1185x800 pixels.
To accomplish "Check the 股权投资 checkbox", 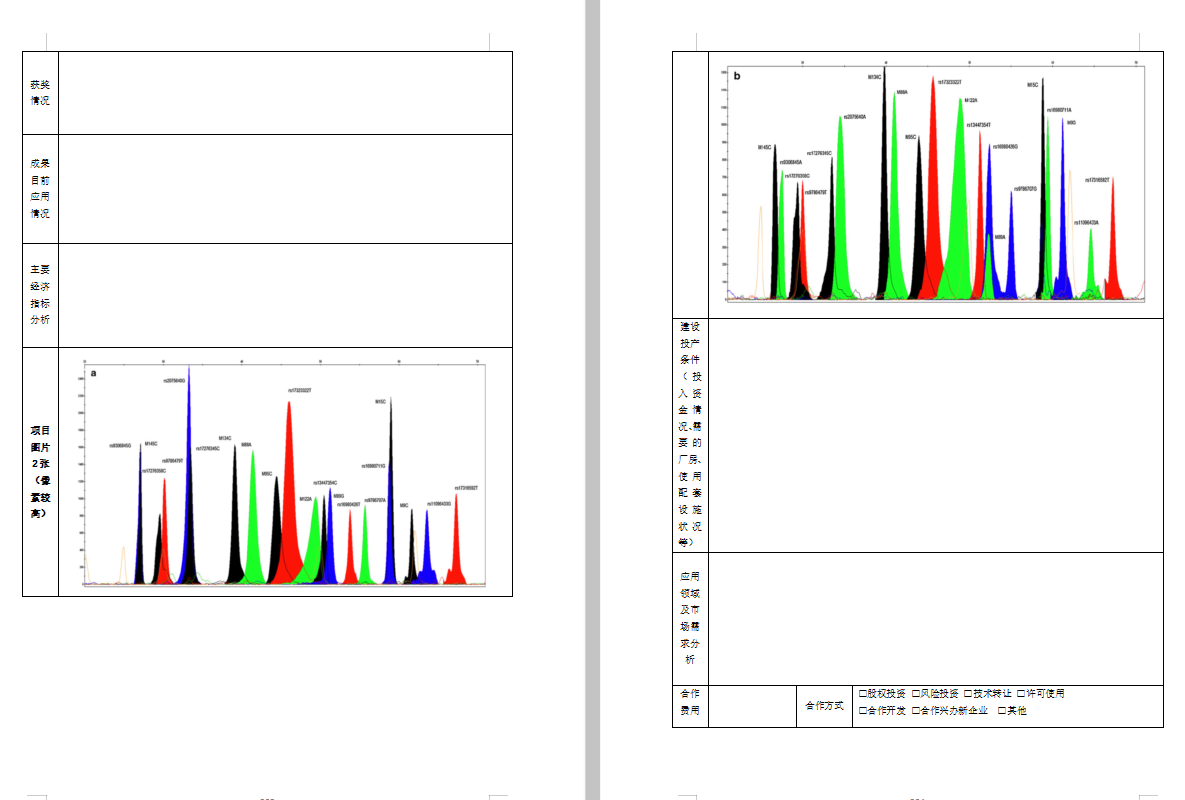I will click(863, 693).
